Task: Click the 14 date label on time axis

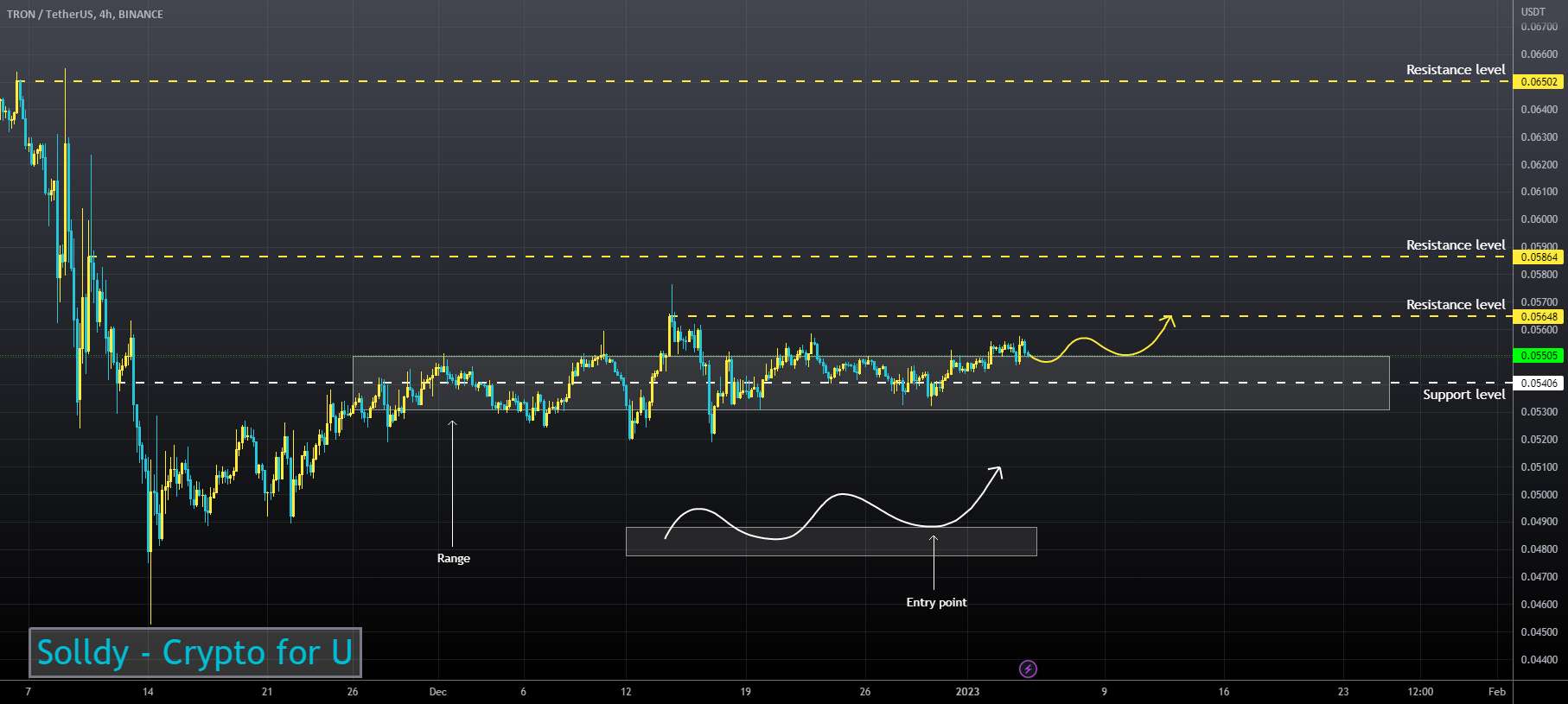Action: click(x=148, y=692)
